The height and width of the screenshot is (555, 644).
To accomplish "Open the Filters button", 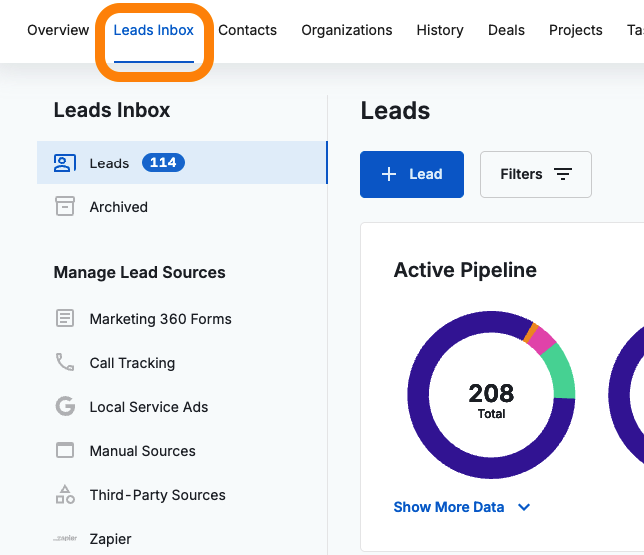I will 536,174.
